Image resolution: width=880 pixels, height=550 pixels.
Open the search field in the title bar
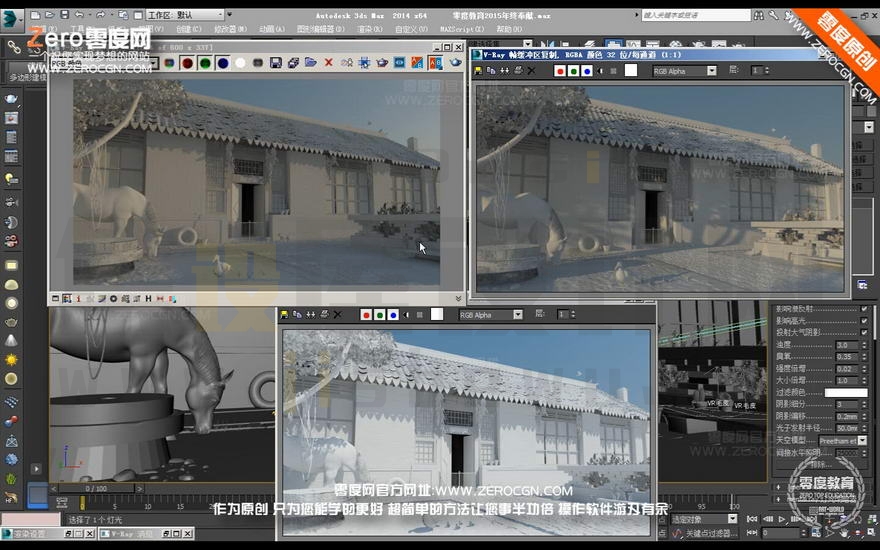pyautogui.click(x=695, y=15)
